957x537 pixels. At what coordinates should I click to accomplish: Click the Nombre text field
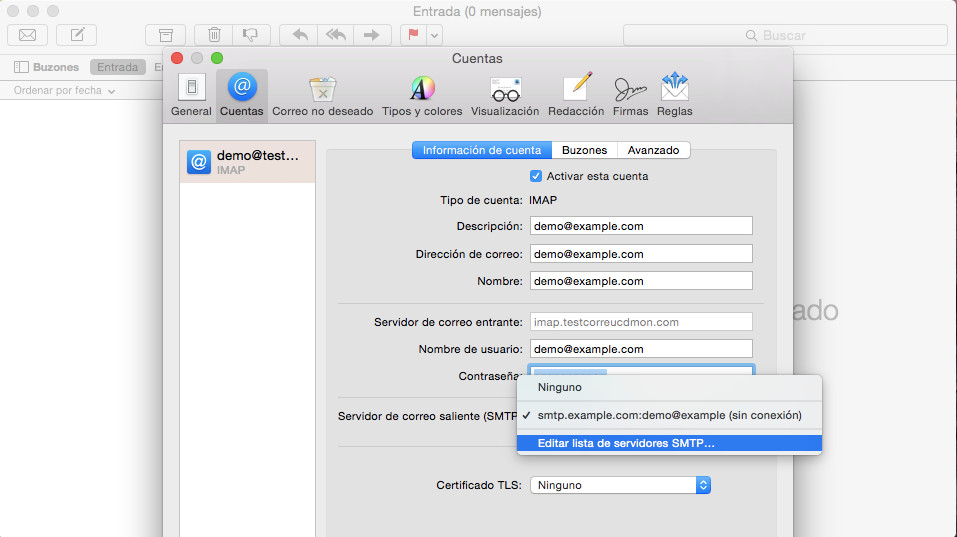pyautogui.click(x=641, y=281)
